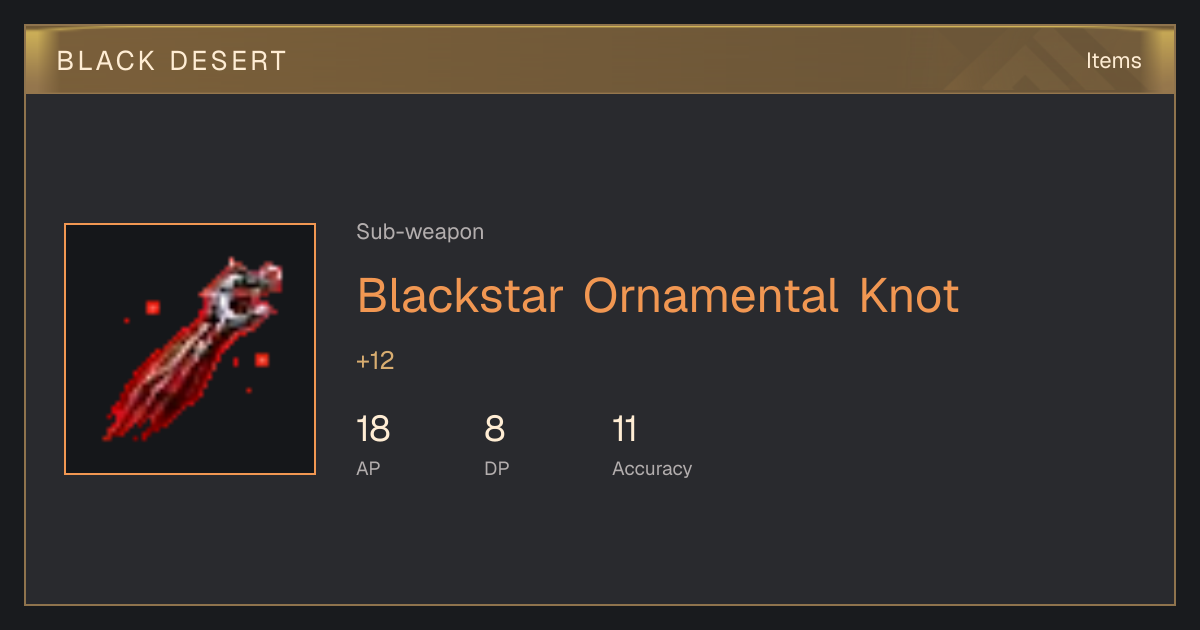Viewport: 1200px width, 630px height.
Task: Click the red spark right of the tassel
Action: pos(262,359)
